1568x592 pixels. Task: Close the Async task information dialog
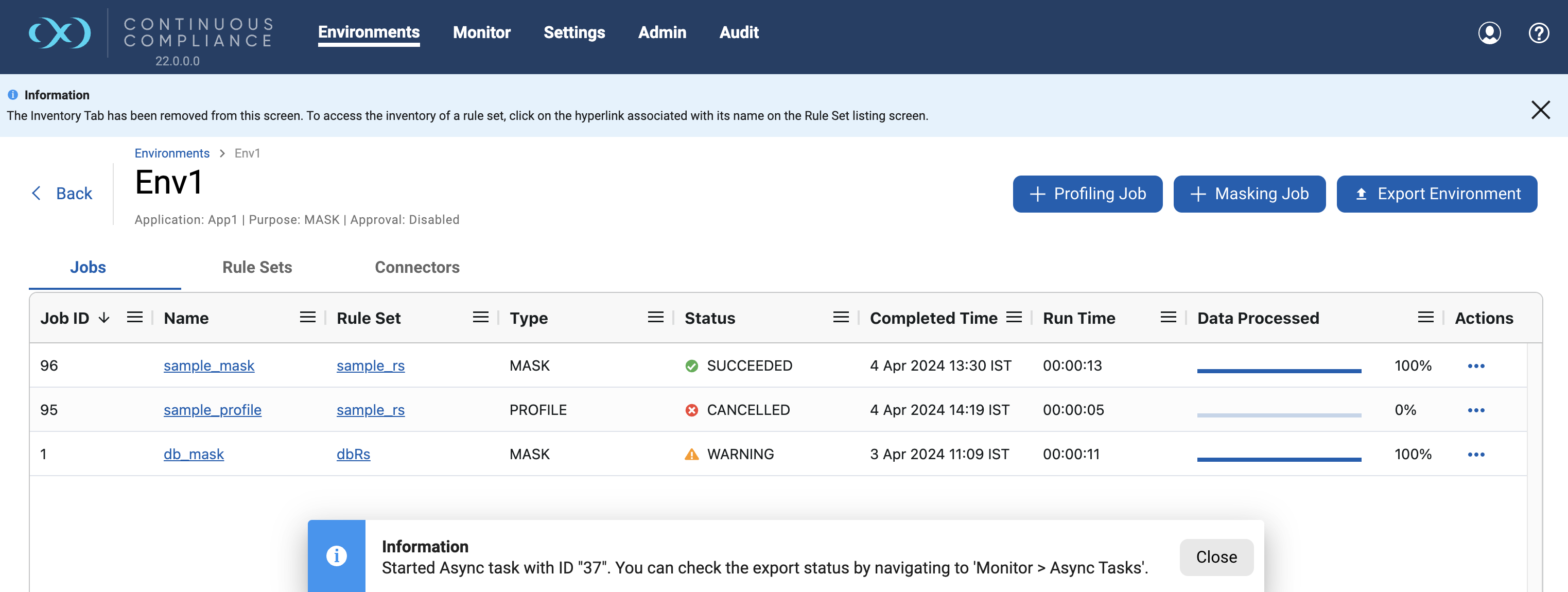pyautogui.click(x=1215, y=556)
